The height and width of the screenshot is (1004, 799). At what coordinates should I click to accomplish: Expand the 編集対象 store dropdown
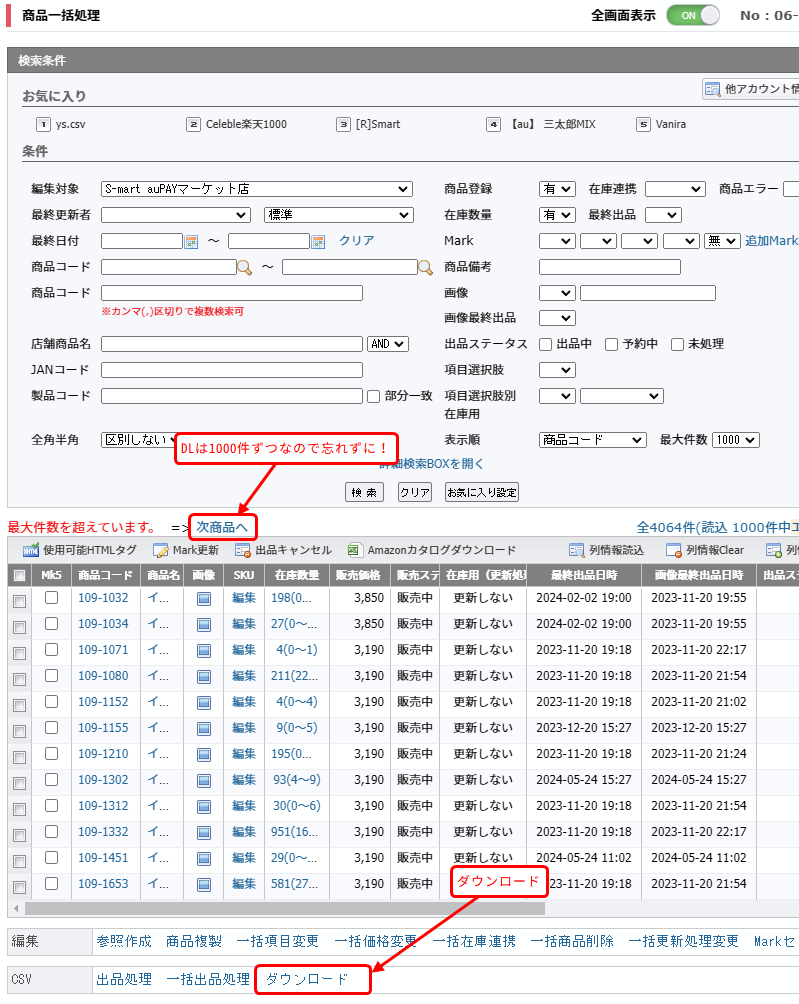[x=257, y=189]
